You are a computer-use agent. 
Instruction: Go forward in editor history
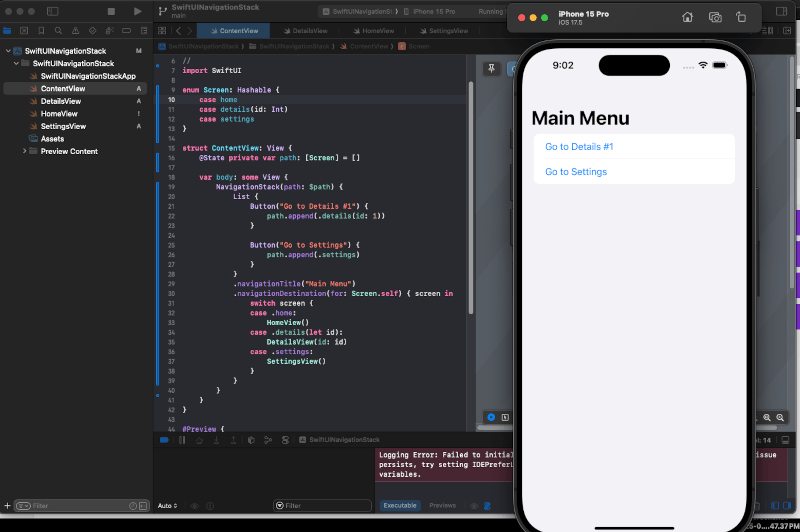click(x=190, y=31)
